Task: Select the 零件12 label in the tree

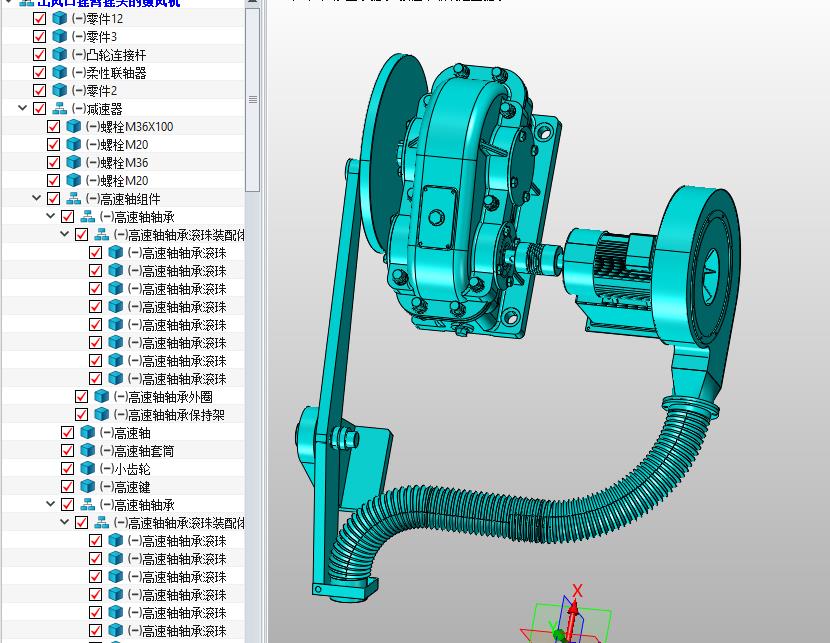Action: 97,19
